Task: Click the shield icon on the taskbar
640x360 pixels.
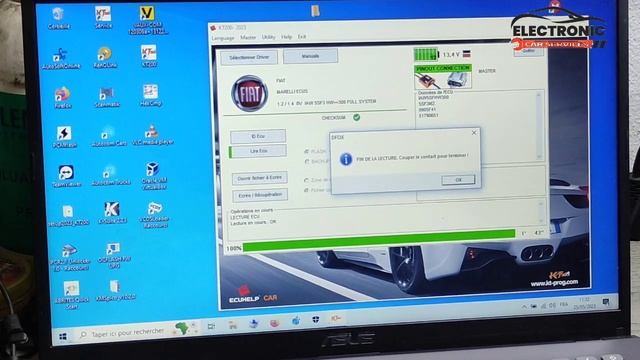Action: tap(316, 320)
